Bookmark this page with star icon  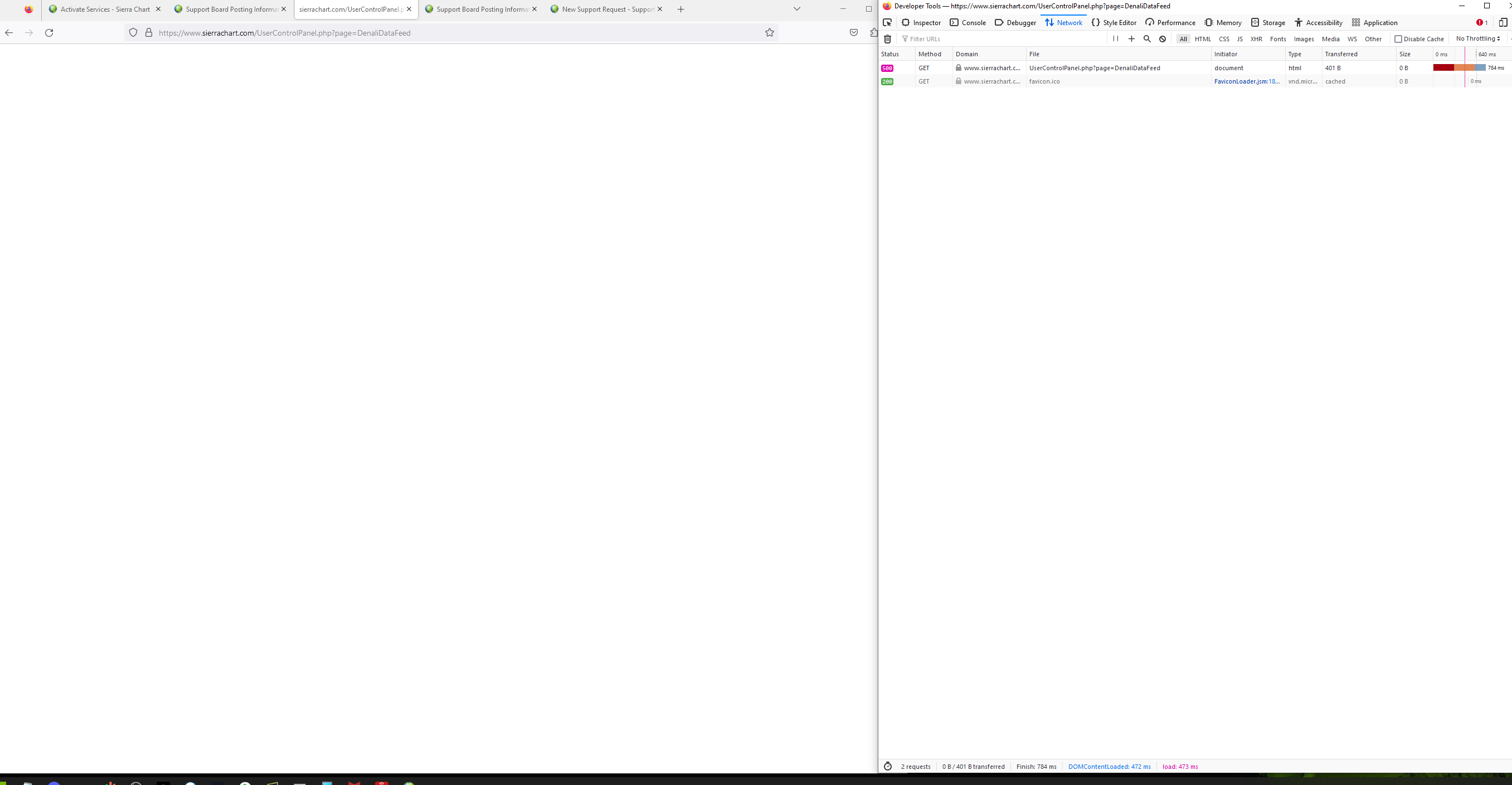[770, 32]
